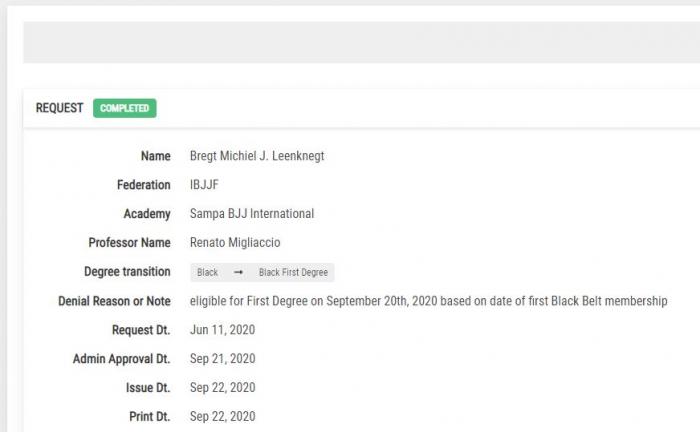The height and width of the screenshot is (432, 700).
Task: Select the REQUEST section heading
Action: click(59, 108)
